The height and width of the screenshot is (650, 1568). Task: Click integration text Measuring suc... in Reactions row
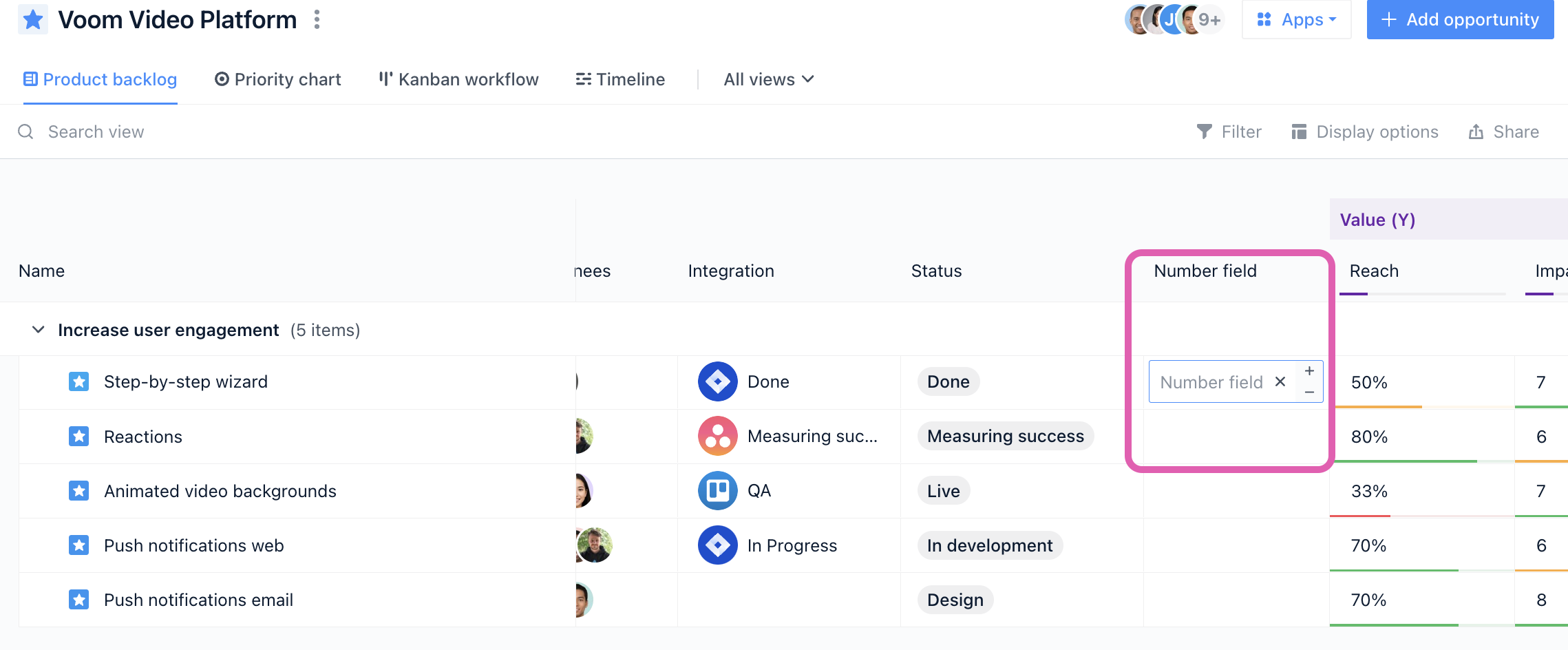[x=812, y=436]
